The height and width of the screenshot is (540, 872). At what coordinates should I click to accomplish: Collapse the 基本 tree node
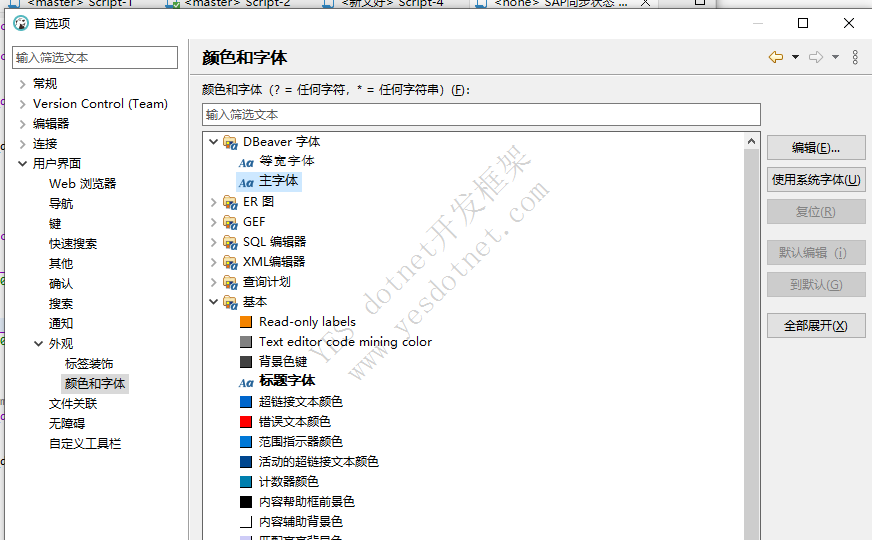tap(214, 302)
